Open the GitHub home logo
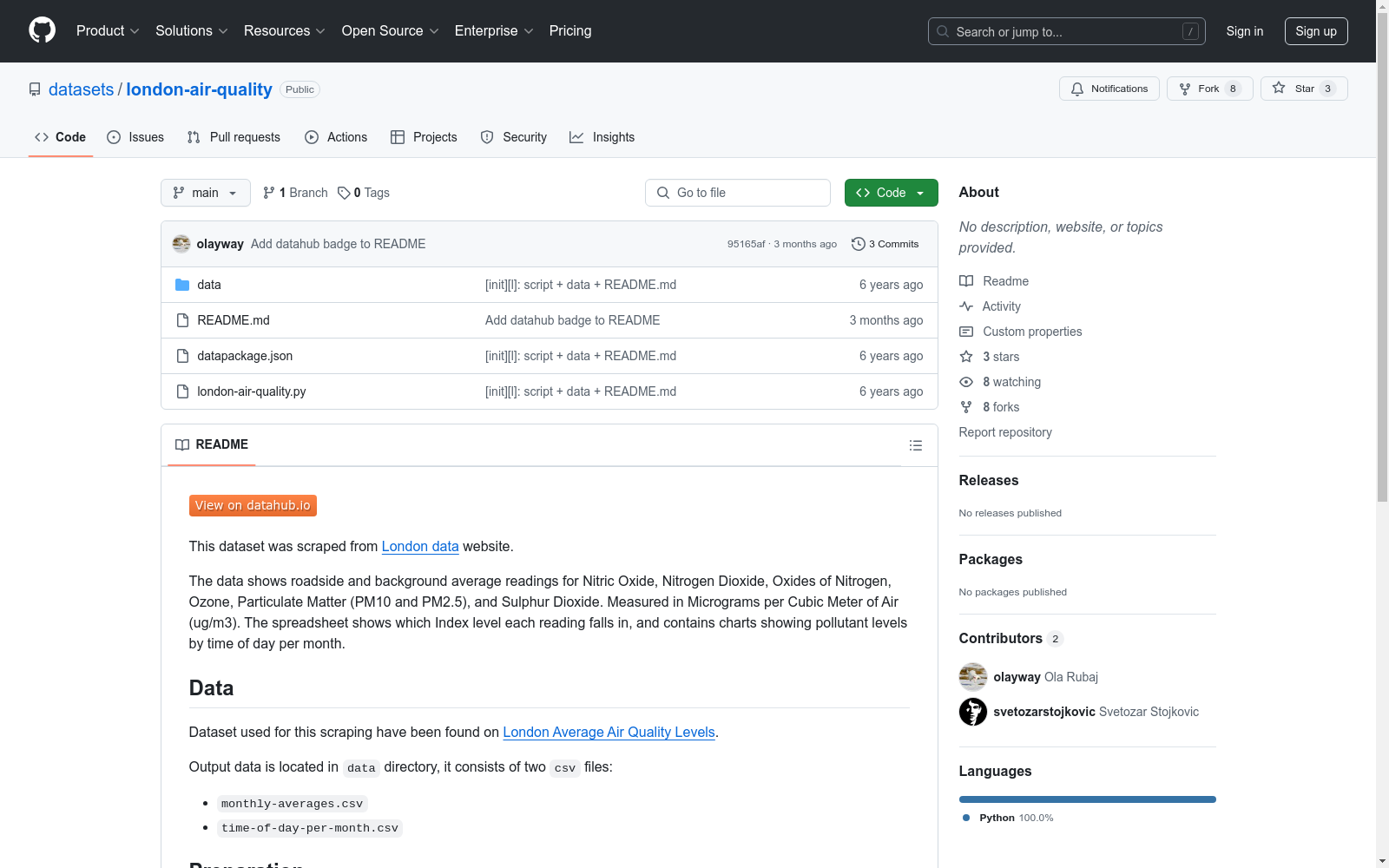The width and height of the screenshot is (1389, 868). coord(42,30)
